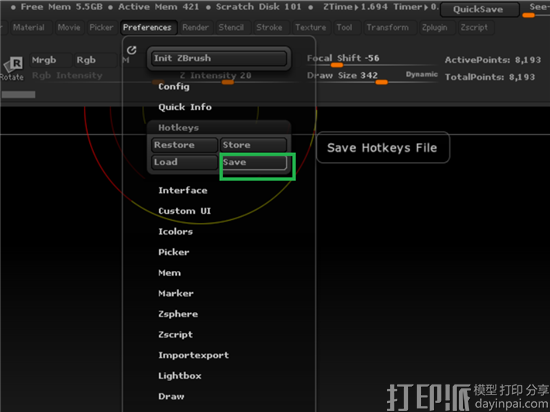The width and height of the screenshot is (550, 412).
Task: Toggle Dynamic draw size
Action: (x=422, y=74)
